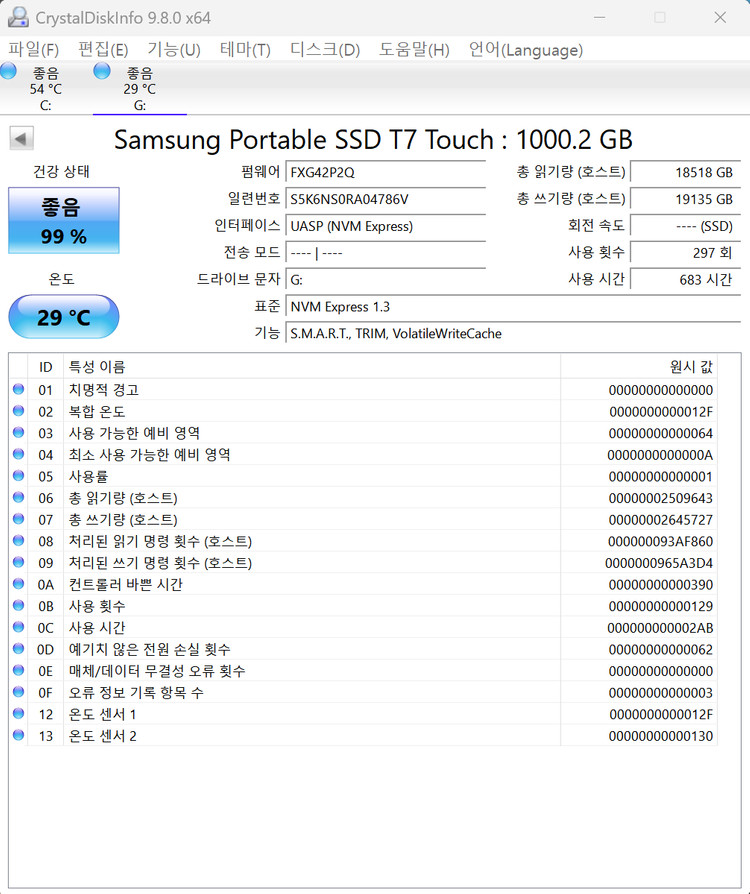Click status orb of row 02 복합 온도
The image size is (750, 894).
point(18,411)
